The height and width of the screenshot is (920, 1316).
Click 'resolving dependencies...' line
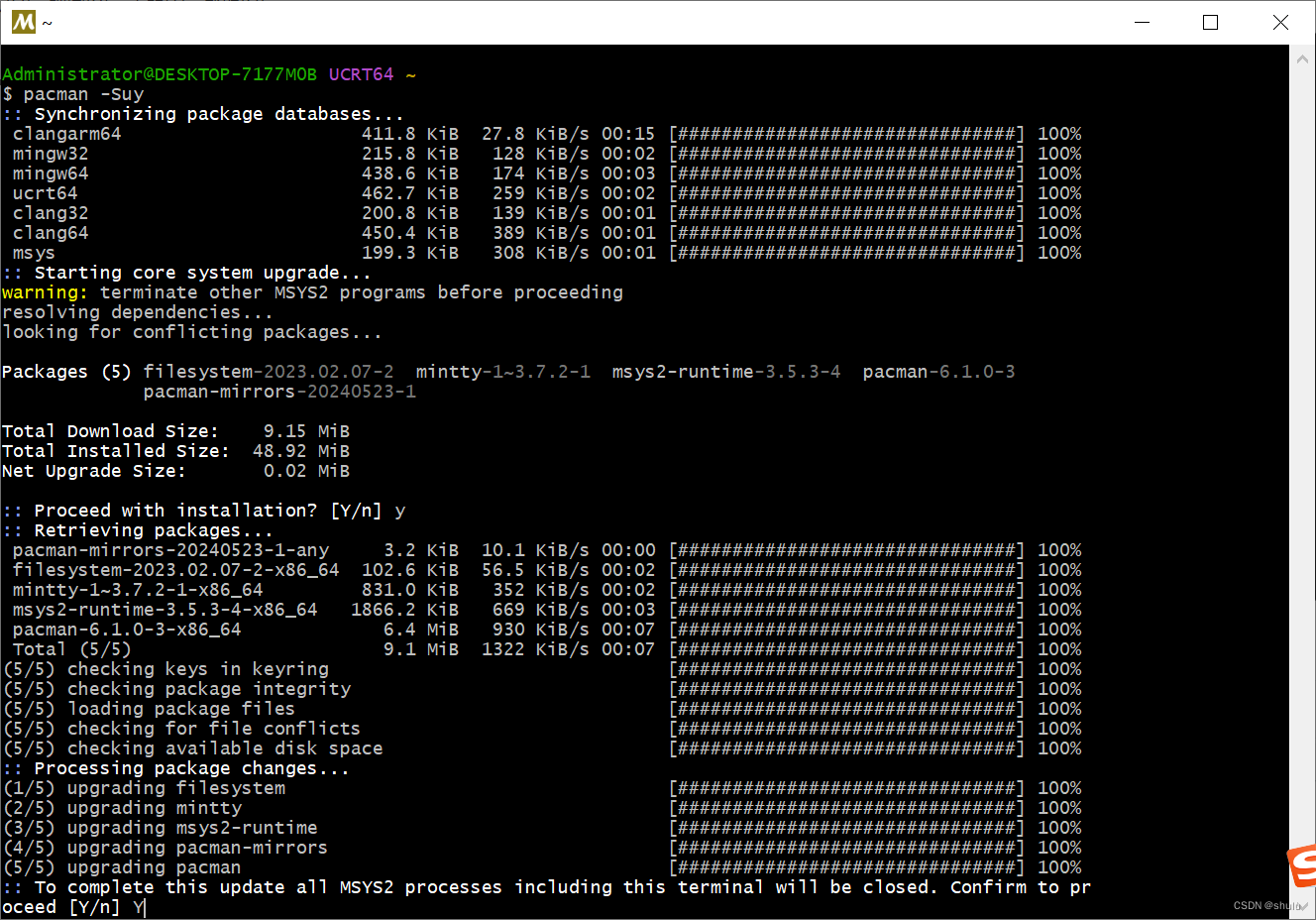[138, 312]
